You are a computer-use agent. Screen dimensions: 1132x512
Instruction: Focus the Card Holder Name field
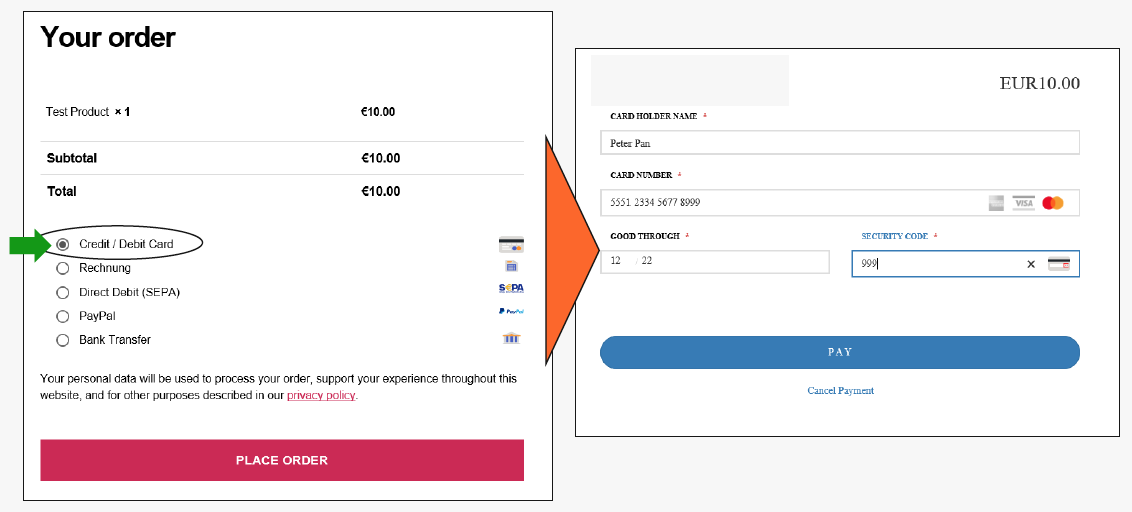[840, 143]
